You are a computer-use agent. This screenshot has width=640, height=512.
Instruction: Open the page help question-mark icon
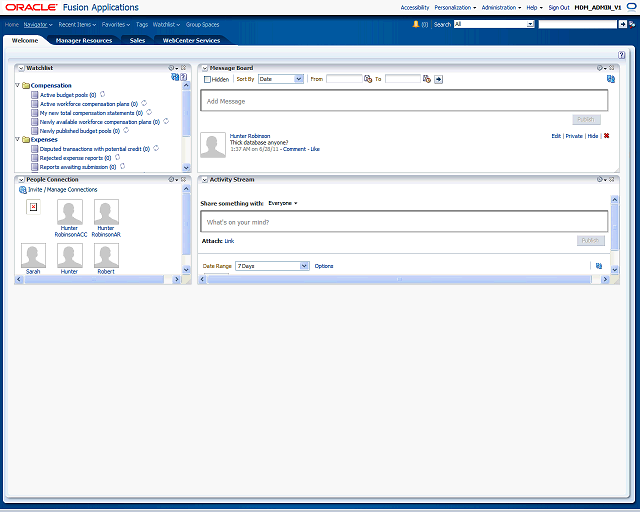(621, 55)
